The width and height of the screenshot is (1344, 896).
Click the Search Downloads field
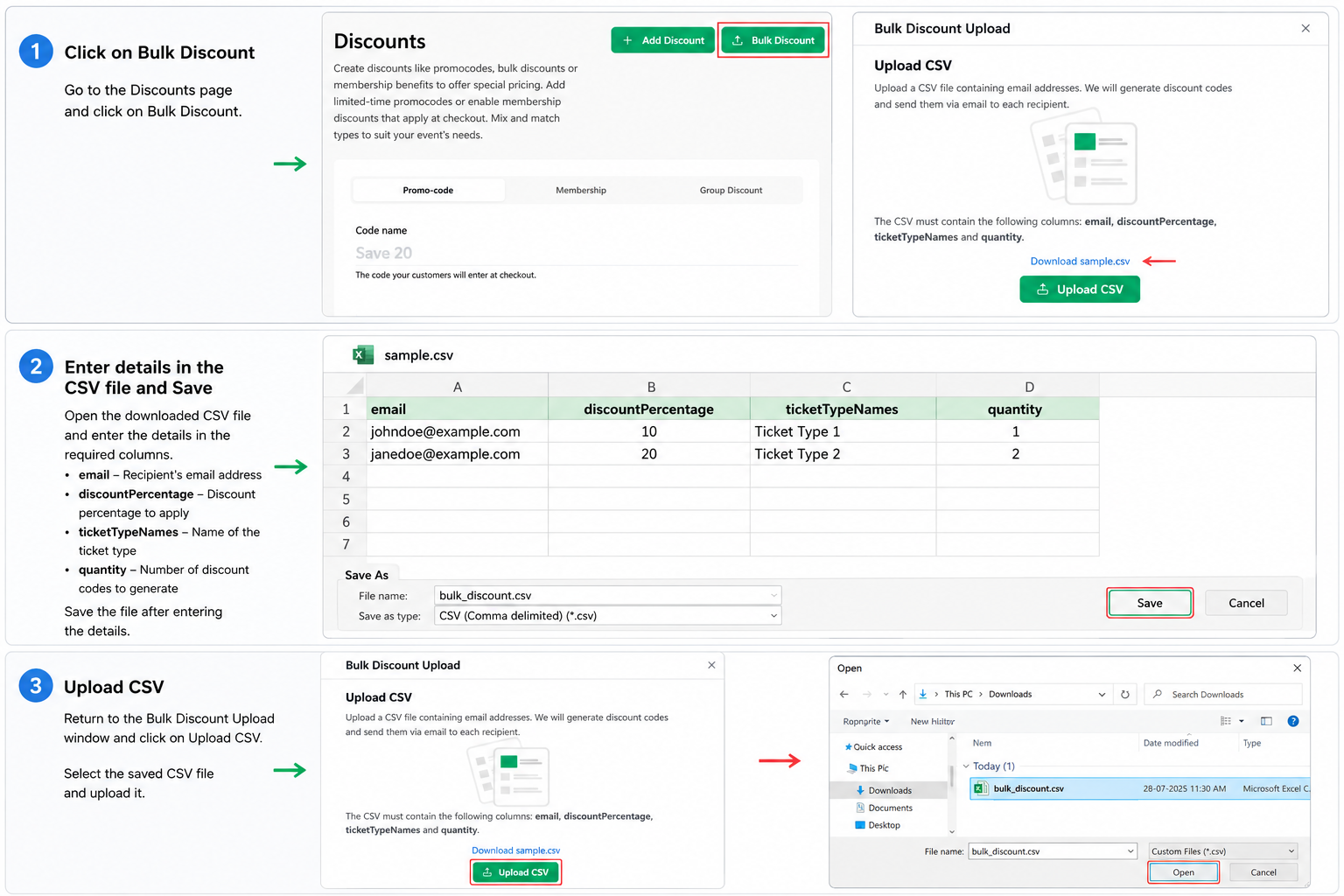click(1223, 695)
